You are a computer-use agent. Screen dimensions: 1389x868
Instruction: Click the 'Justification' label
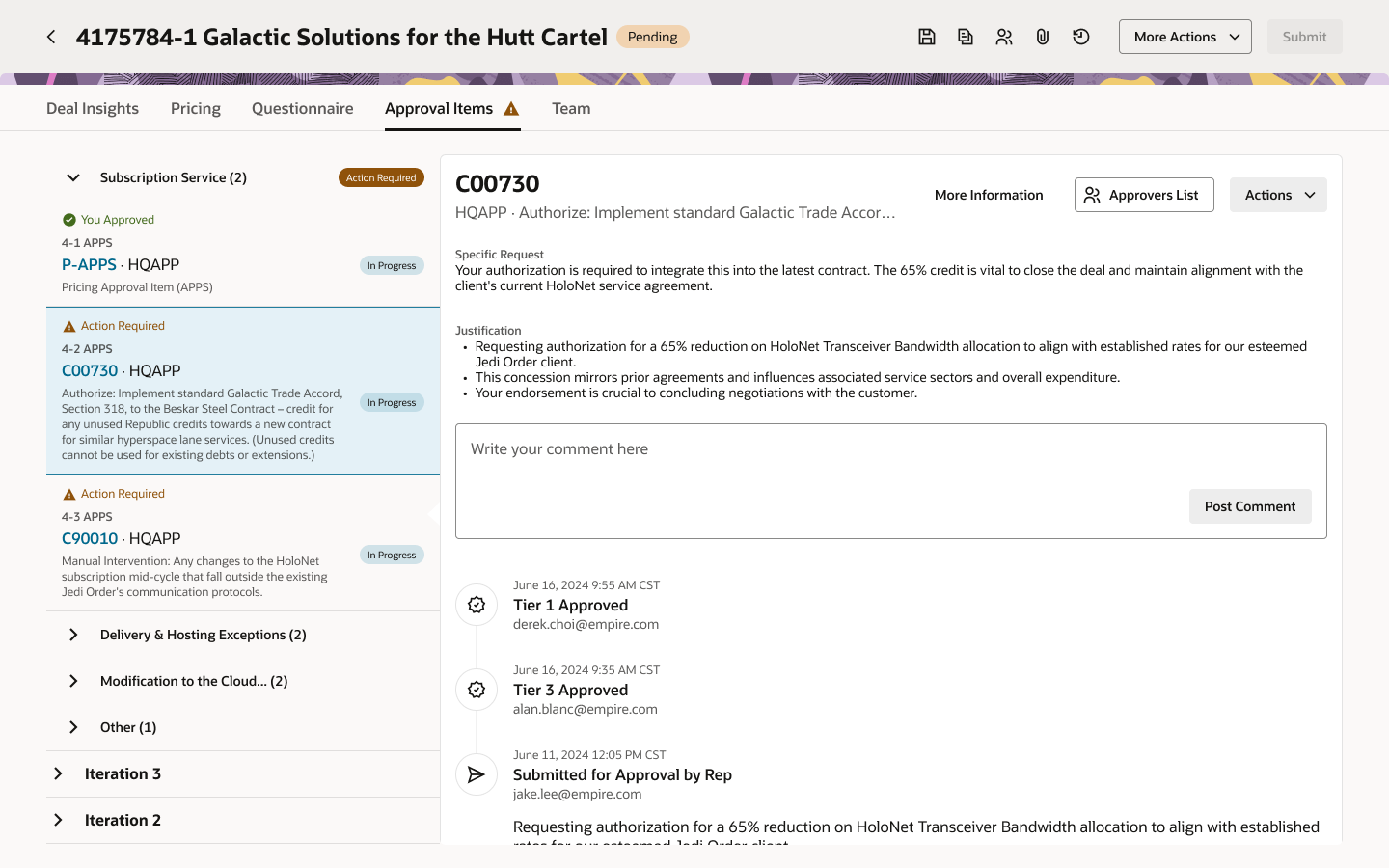pyautogui.click(x=488, y=331)
